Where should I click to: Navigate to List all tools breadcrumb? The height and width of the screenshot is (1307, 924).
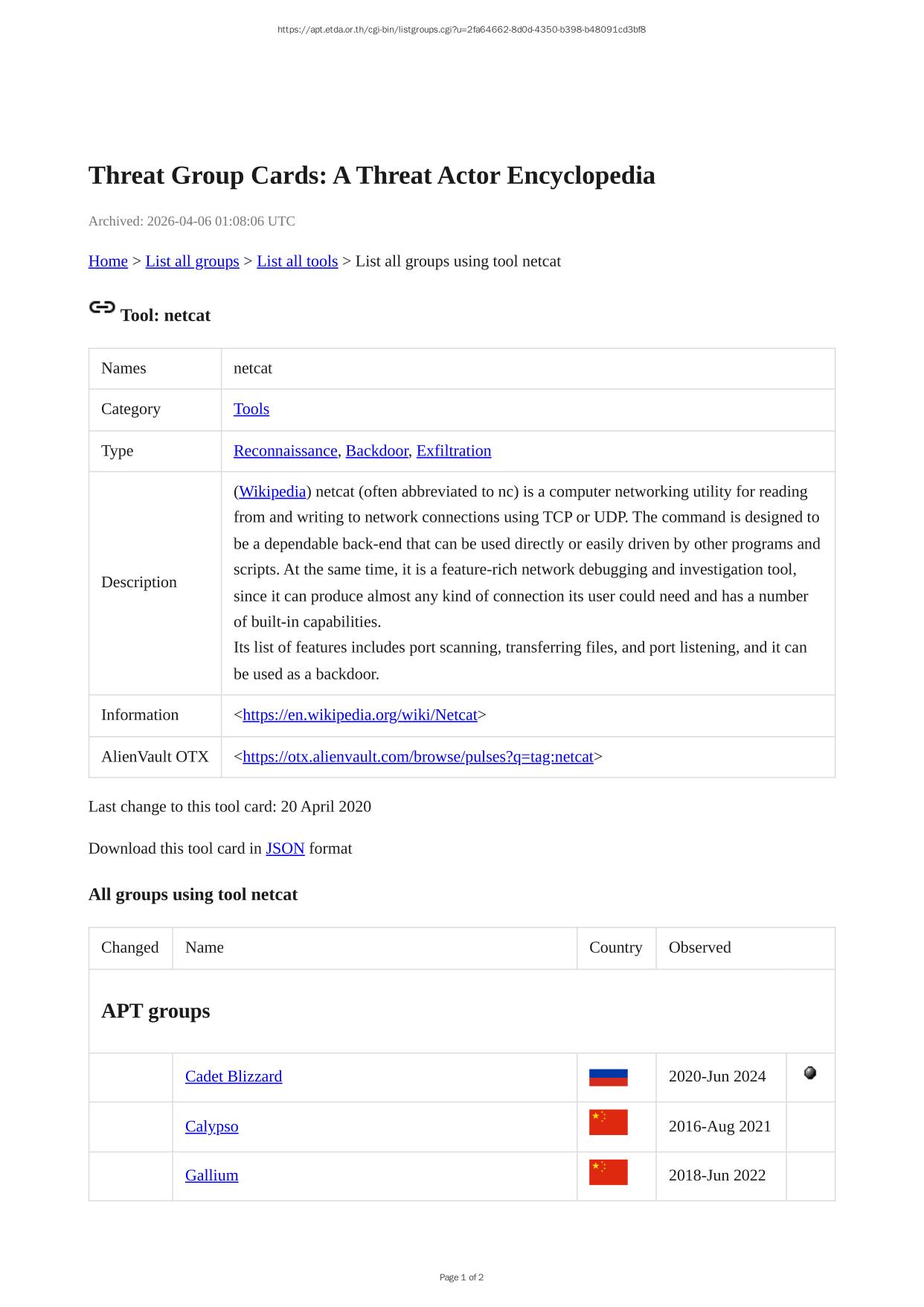pos(297,261)
